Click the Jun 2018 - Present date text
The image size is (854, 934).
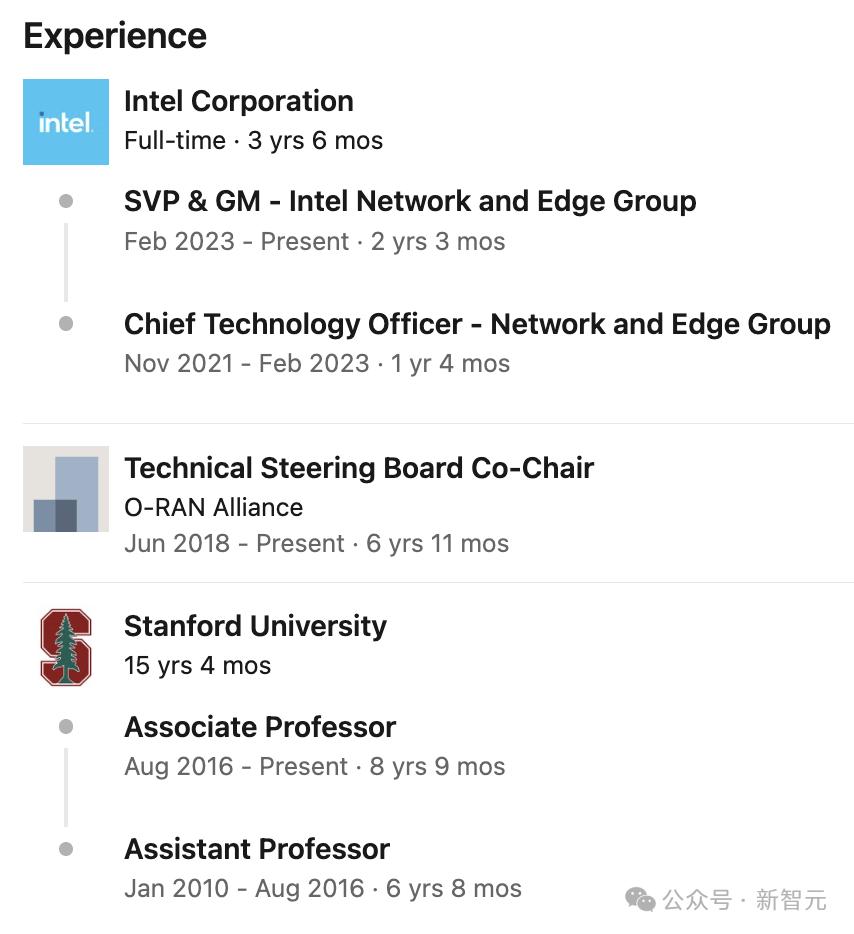coord(234,544)
